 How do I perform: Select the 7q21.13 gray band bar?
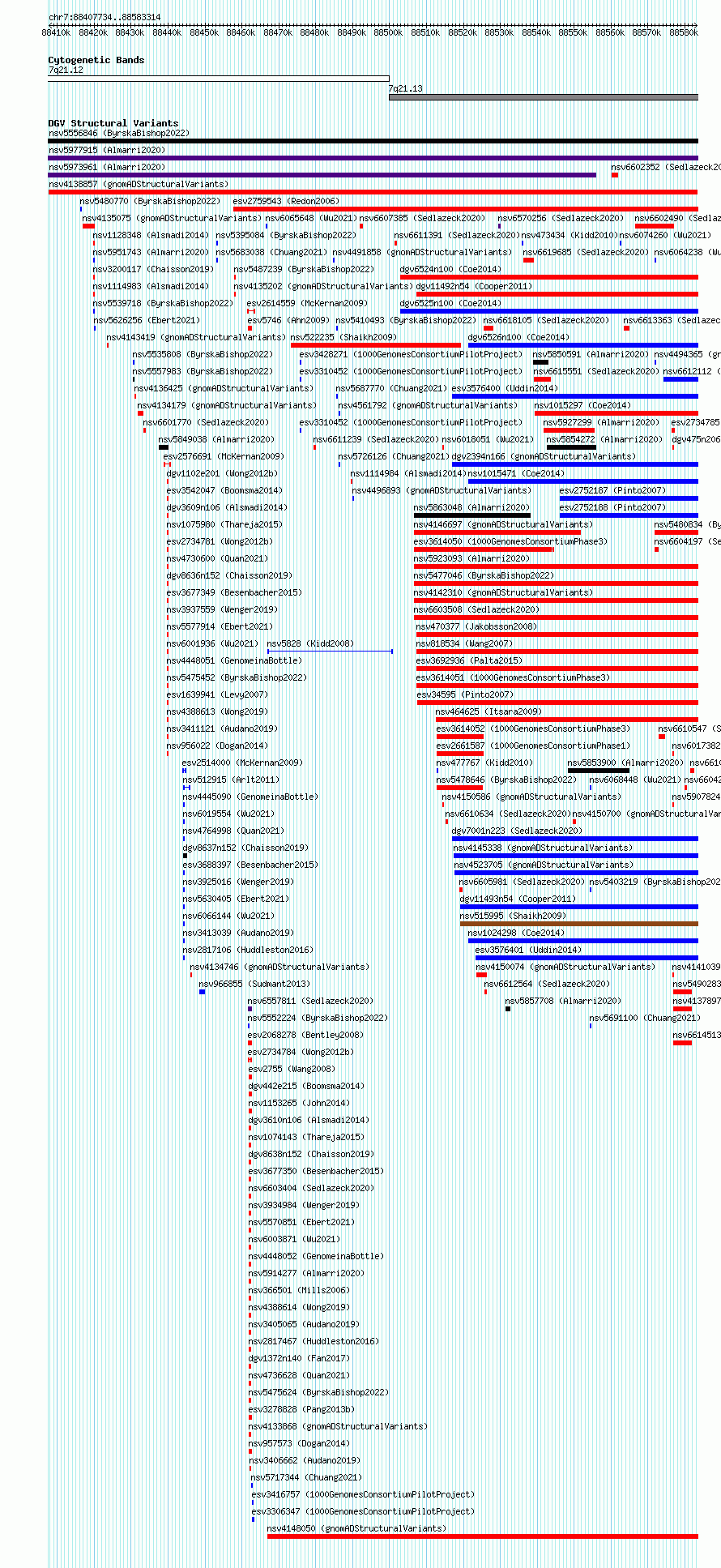click(x=544, y=97)
